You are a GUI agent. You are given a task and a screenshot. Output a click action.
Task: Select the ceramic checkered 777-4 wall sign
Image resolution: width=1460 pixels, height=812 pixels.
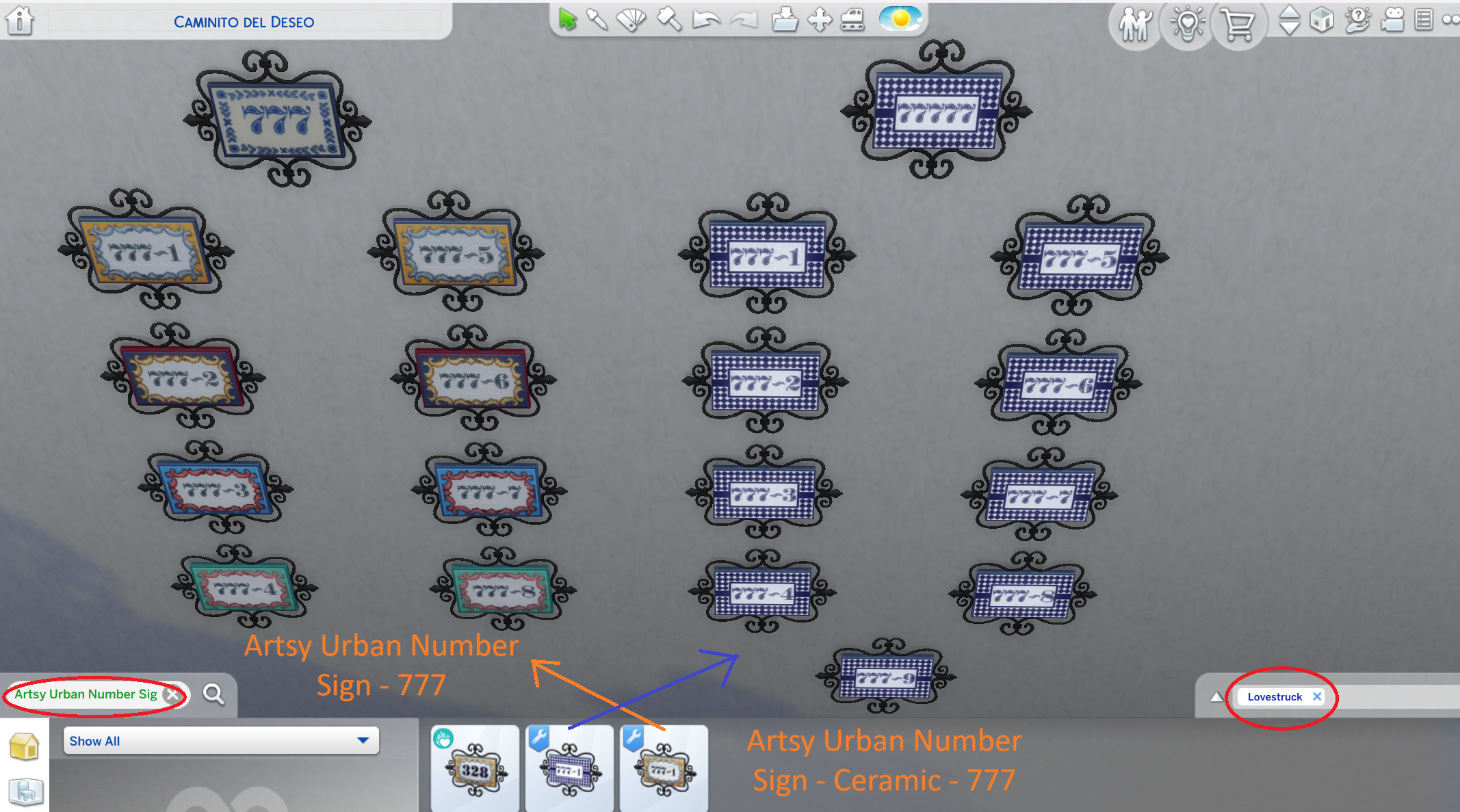[x=762, y=591]
